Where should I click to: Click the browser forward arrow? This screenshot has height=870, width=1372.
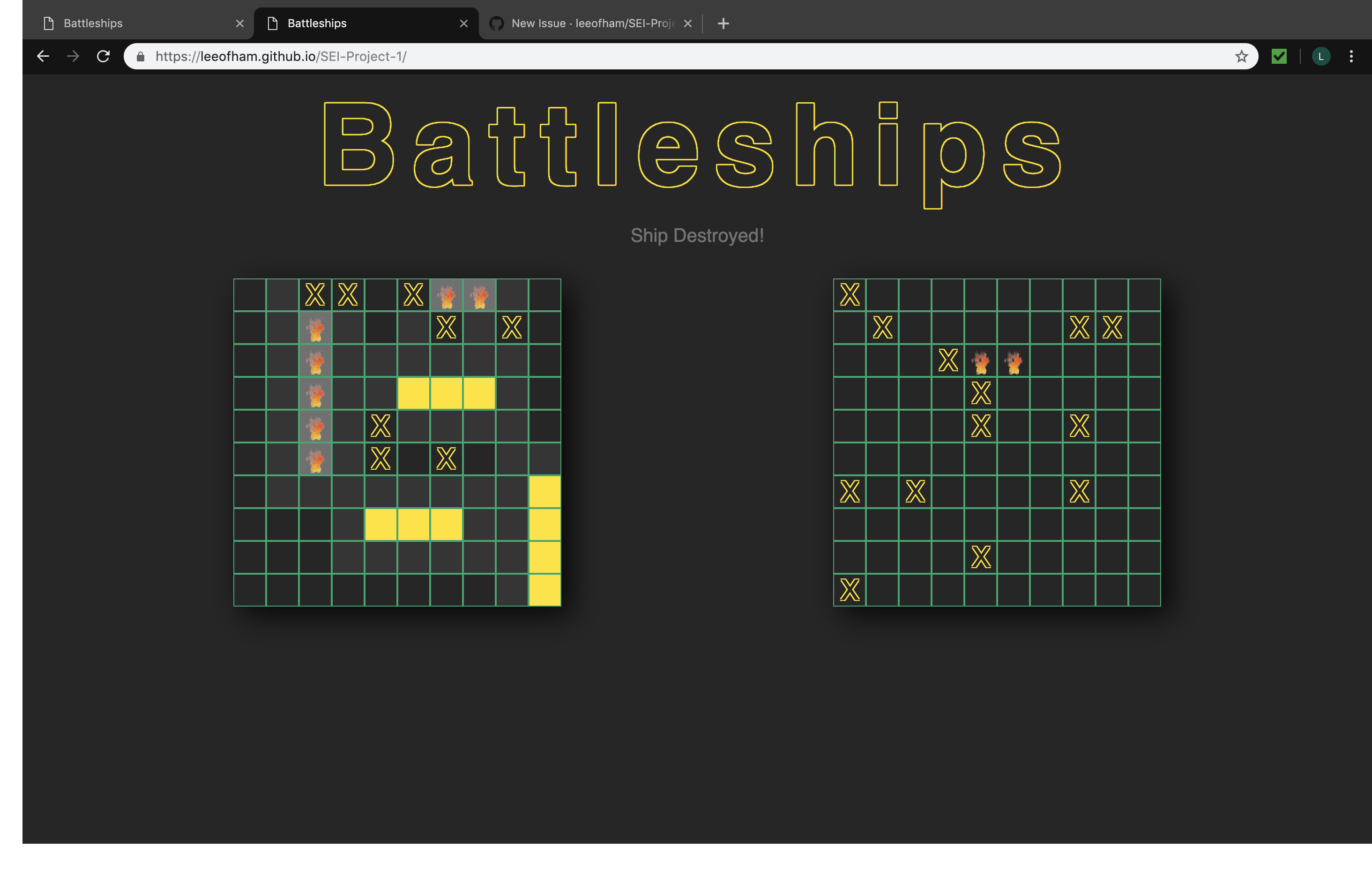click(73, 56)
